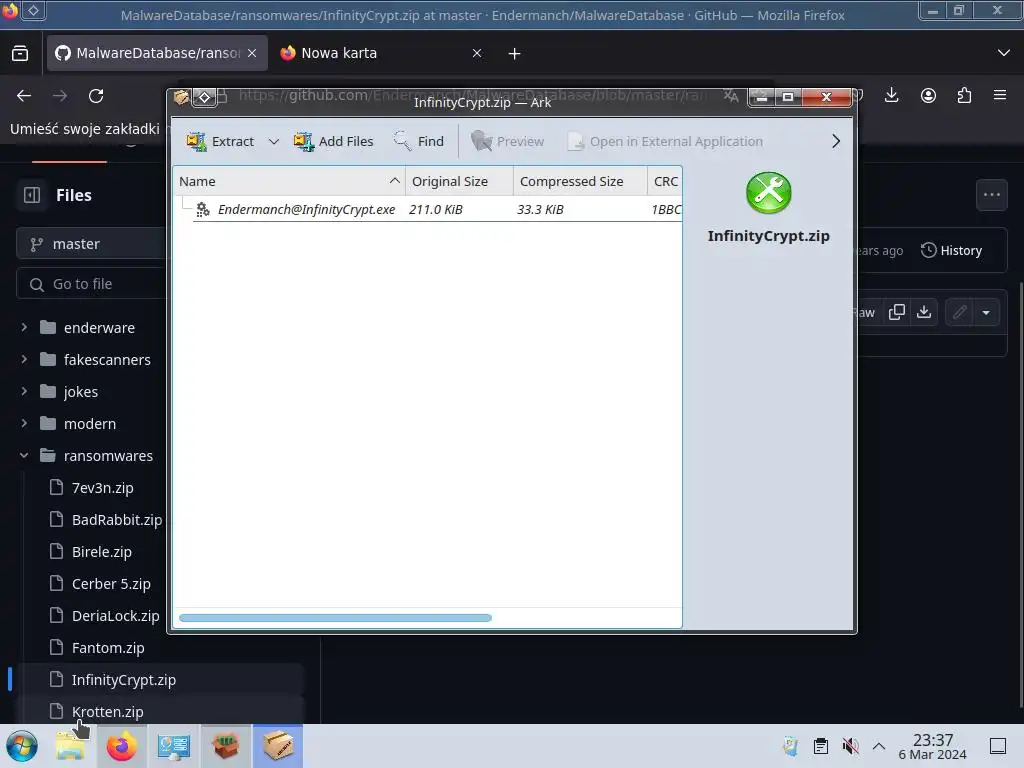This screenshot has width=1024, height=768.
Task: Toggle muted volume icon in system tray
Action: tap(850, 746)
